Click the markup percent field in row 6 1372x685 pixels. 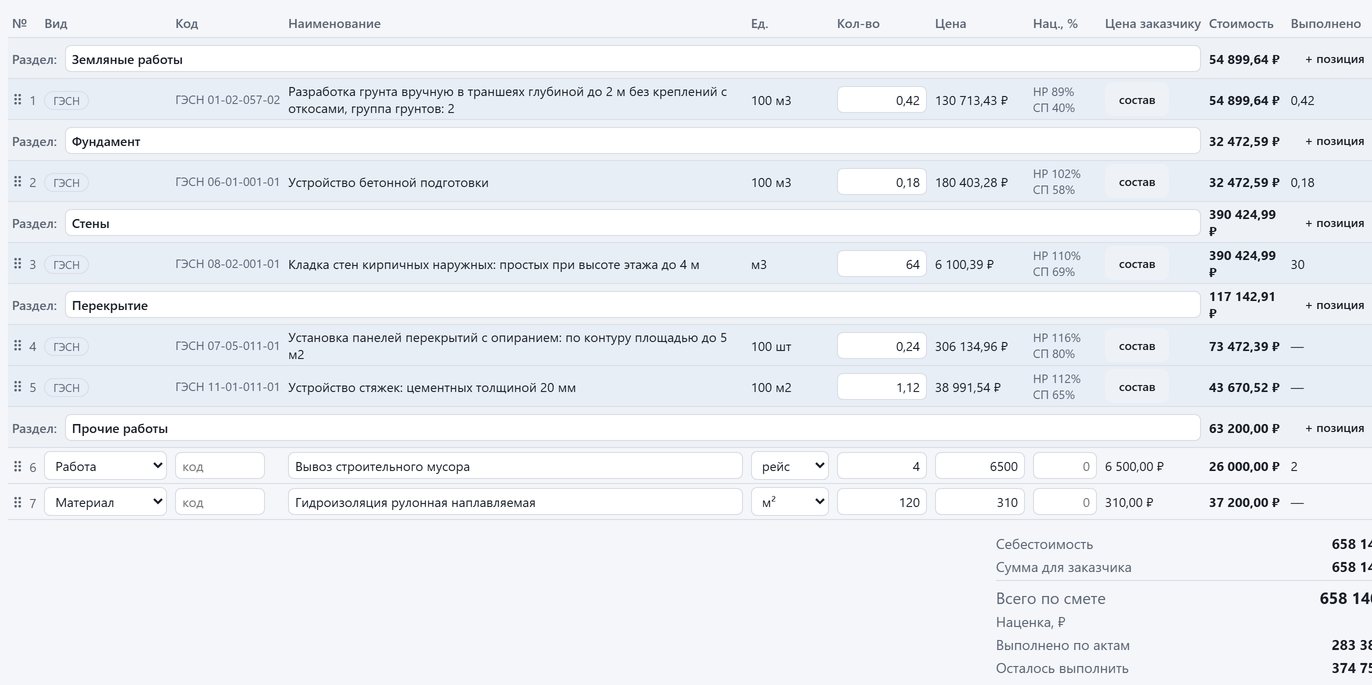(1065, 466)
